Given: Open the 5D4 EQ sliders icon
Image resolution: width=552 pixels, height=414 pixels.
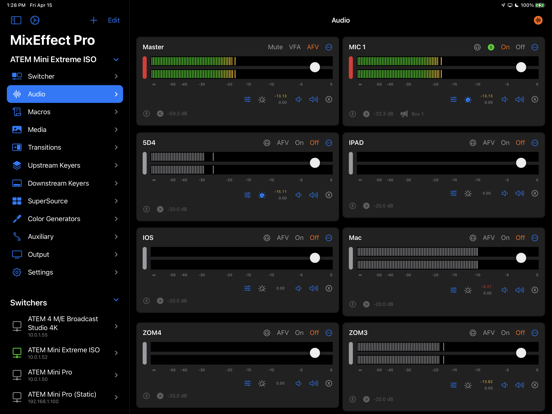Looking at the screenshot, I should [247, 195].
